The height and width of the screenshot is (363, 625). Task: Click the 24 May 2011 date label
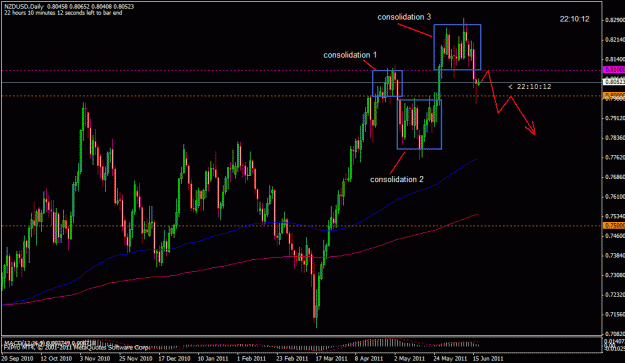pos(450,358)
